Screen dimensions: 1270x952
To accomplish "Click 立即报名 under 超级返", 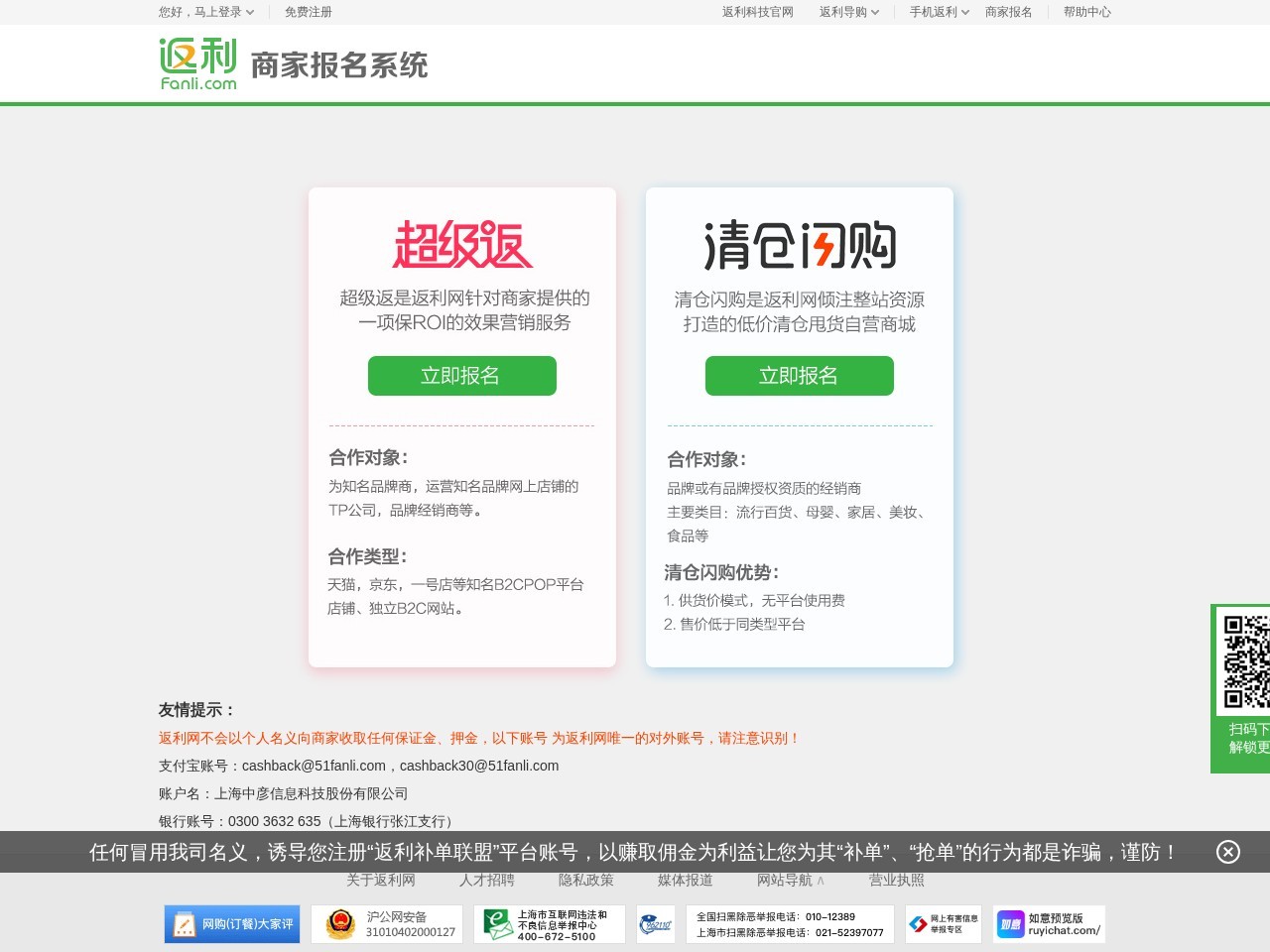I will 462,376.
